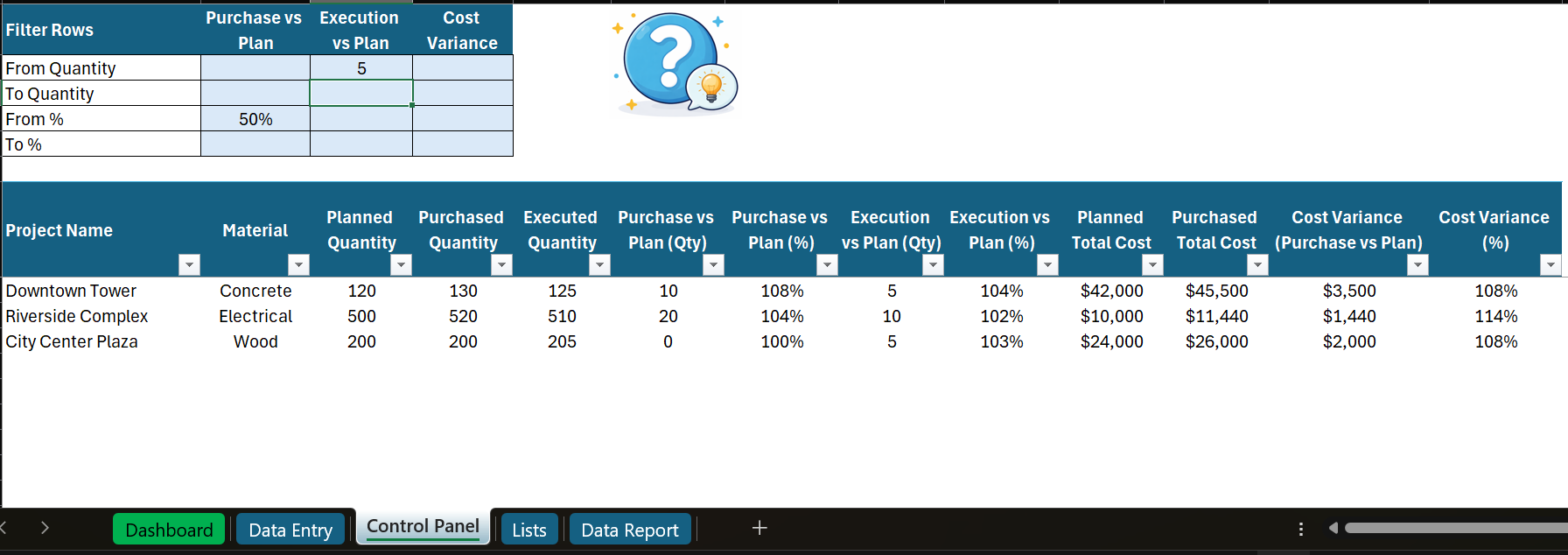The height and width of the screenshot is (555, 1568).
Task: Select From Quantity Execution vs Plan cell
Action: tap(361, 68)
